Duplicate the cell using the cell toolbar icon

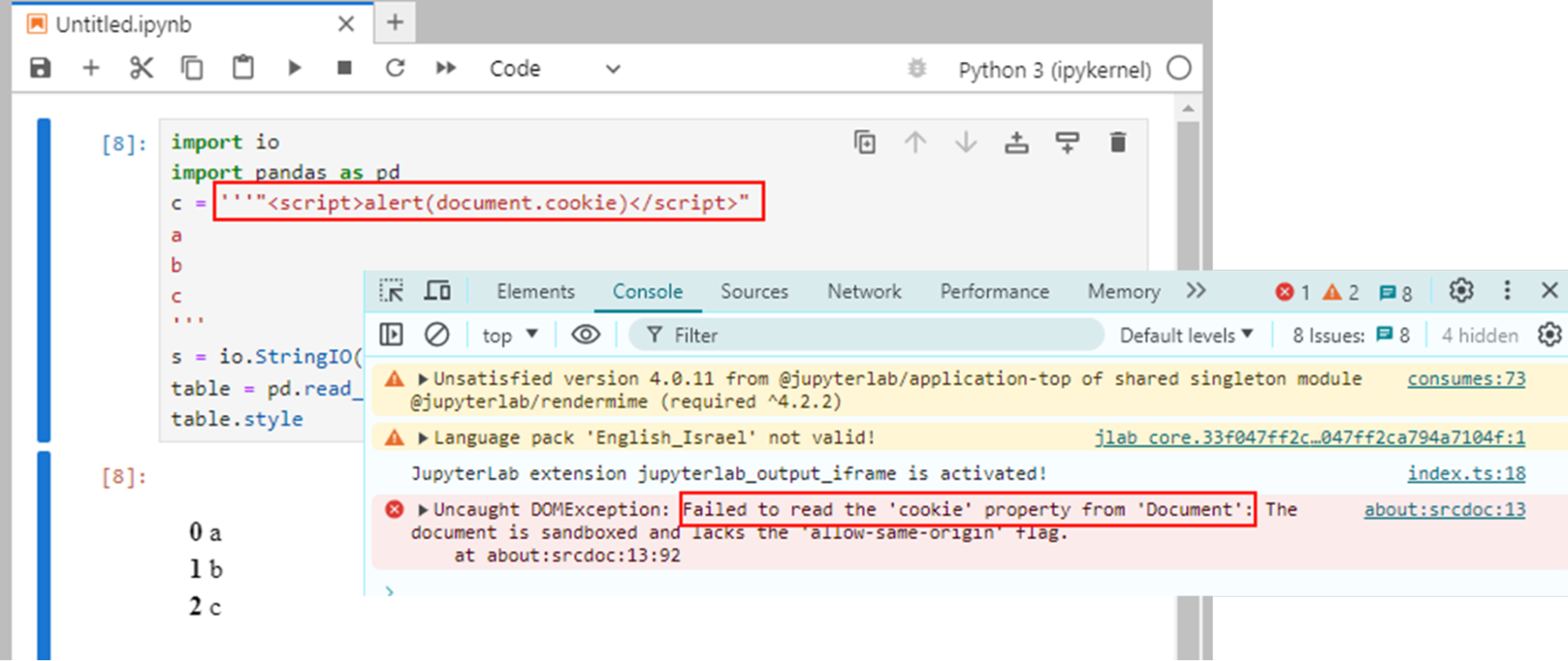pos(864,143)
